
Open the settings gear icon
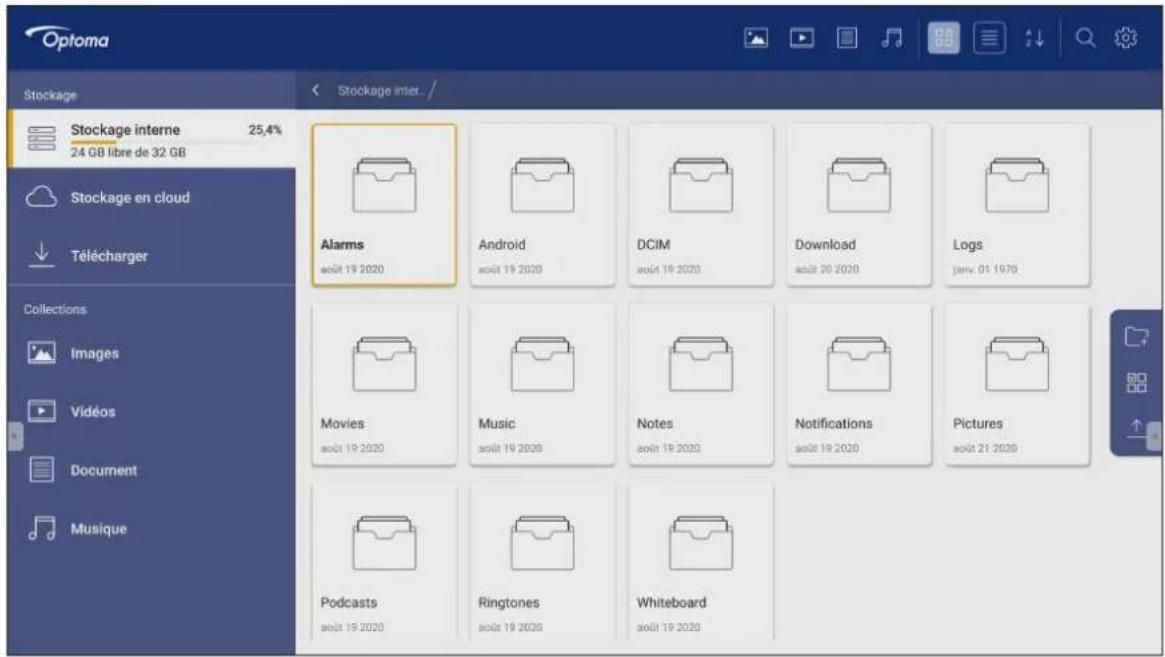click(1126, 38)
